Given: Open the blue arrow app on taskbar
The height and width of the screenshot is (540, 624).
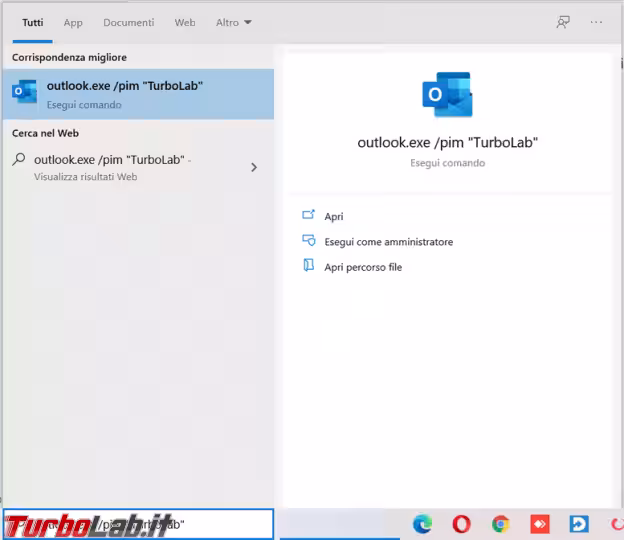Looking at the screenshot, I should pos(579,524).
